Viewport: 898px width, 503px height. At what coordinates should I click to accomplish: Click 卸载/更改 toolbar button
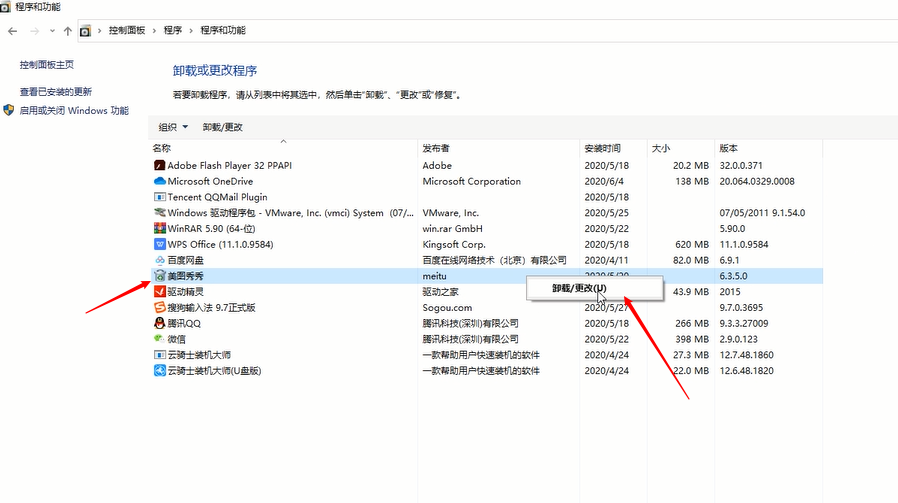[x=223, y=127]
